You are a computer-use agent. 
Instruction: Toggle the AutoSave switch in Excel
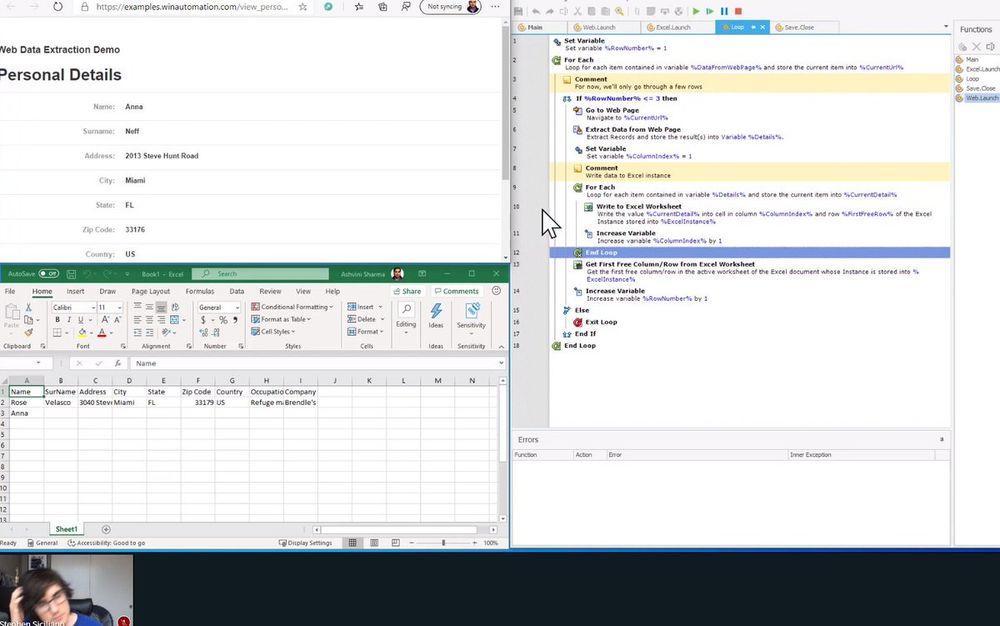pyautogui.click(x=48, y=274)
